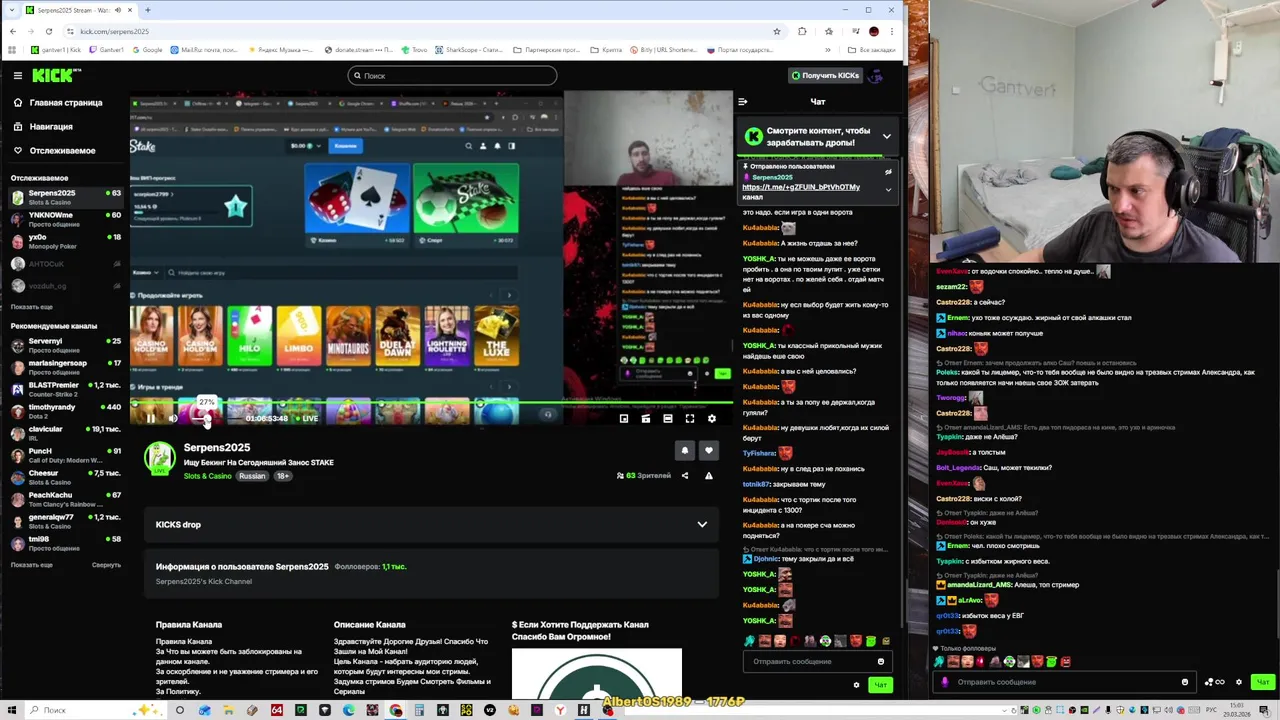Open Trovo bookmark
The width and height of the screenshot is (1280, 720).
click(414, 49)
